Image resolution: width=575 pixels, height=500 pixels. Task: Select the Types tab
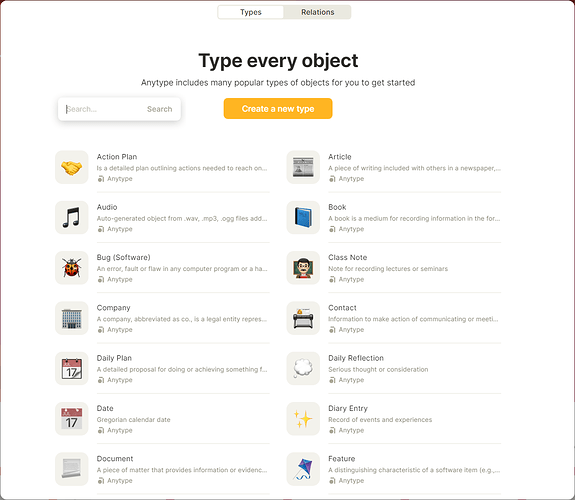pyautogui.click(x=251, y=12)
